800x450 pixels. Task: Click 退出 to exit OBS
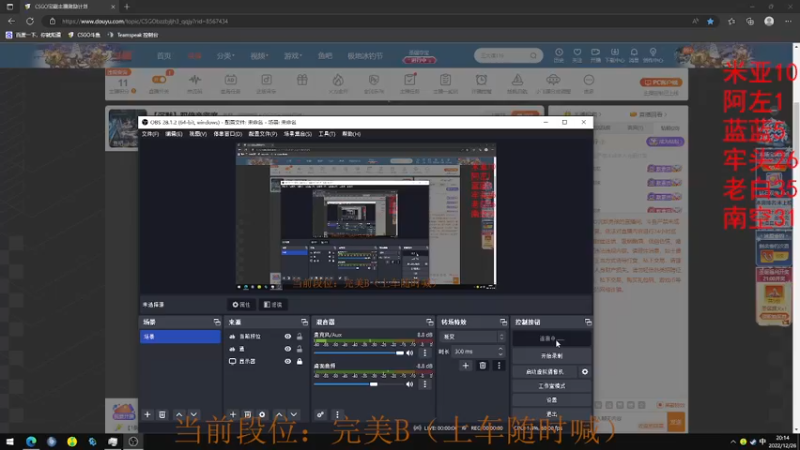click(552, 414)
